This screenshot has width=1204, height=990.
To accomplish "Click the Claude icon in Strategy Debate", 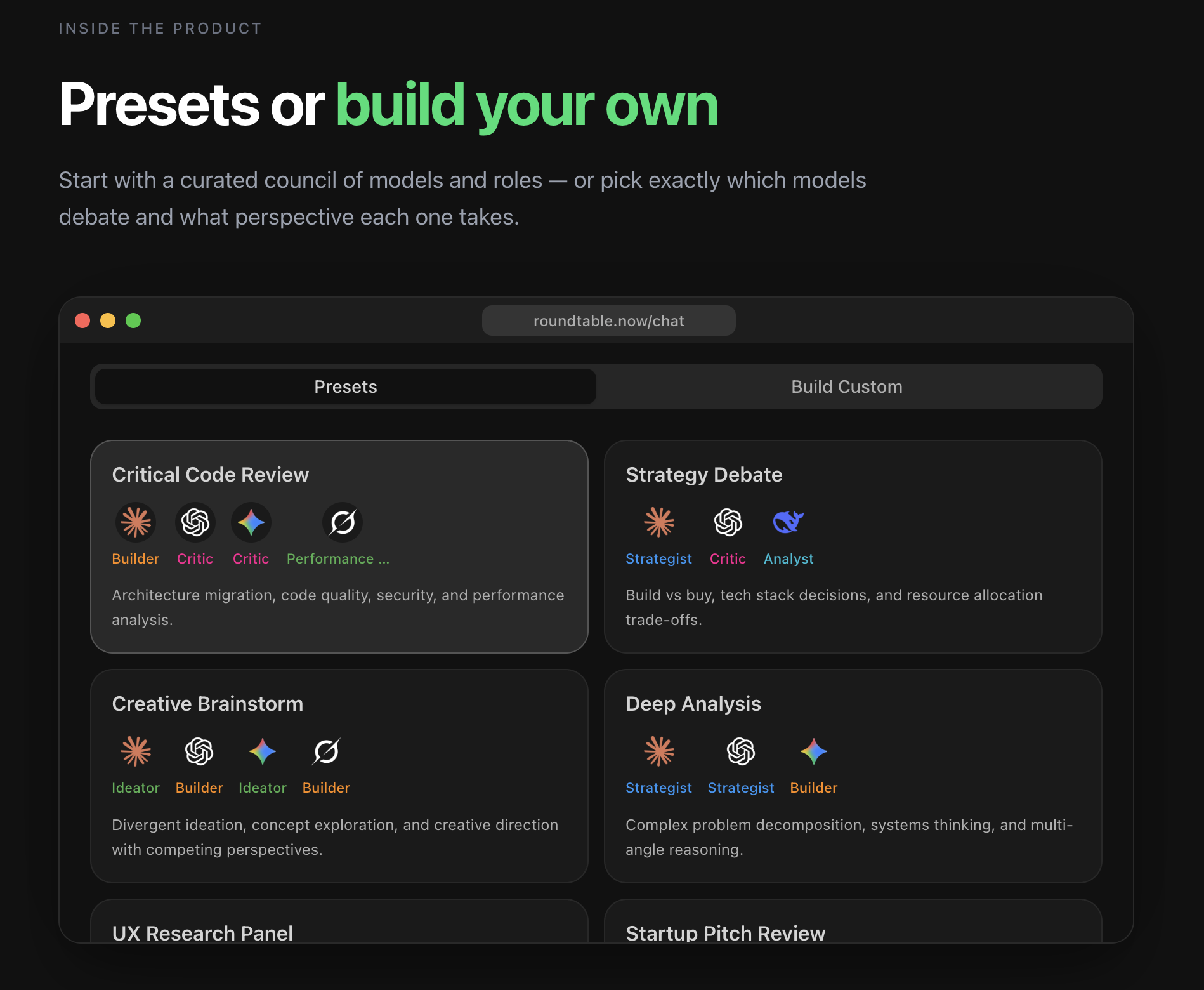I will tap(659, 523).
